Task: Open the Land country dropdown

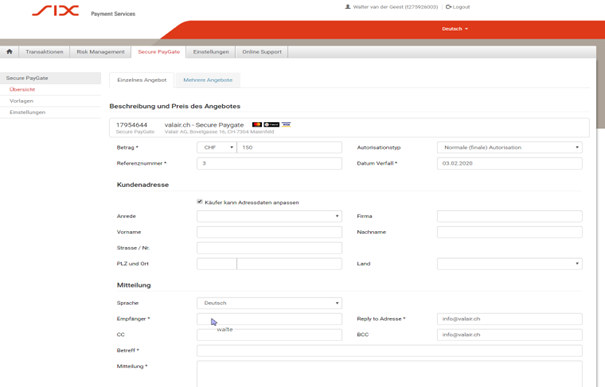Action: click(509, 264)
